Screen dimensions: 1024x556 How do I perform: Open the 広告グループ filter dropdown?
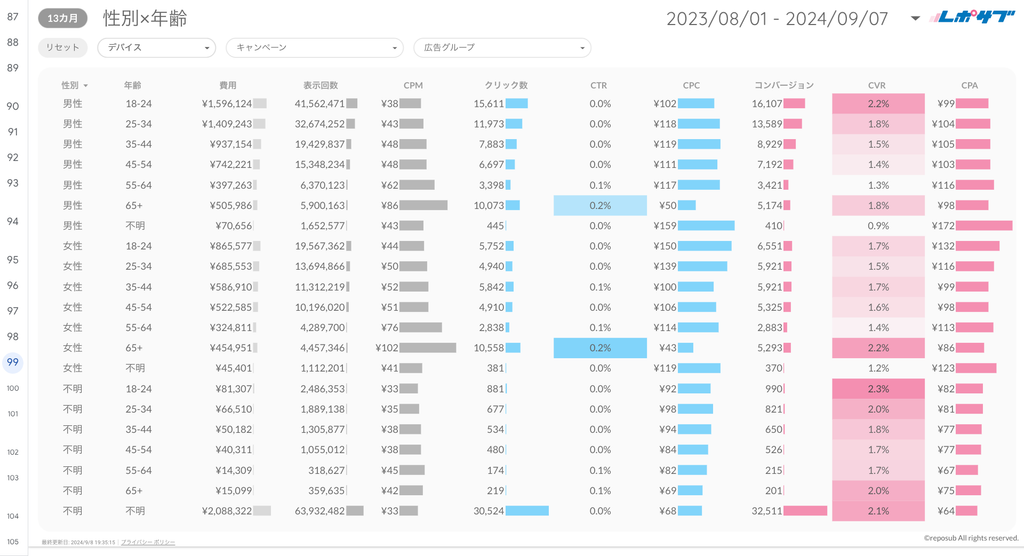(501, 47)
